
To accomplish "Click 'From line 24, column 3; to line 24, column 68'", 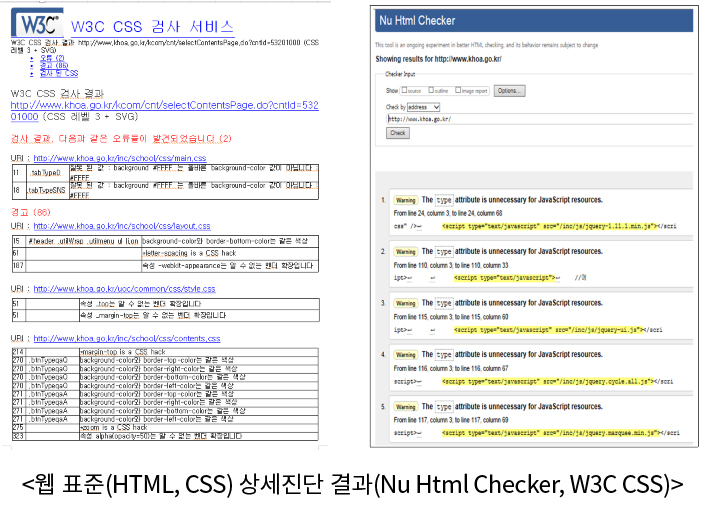I will (x=448, y=213).
